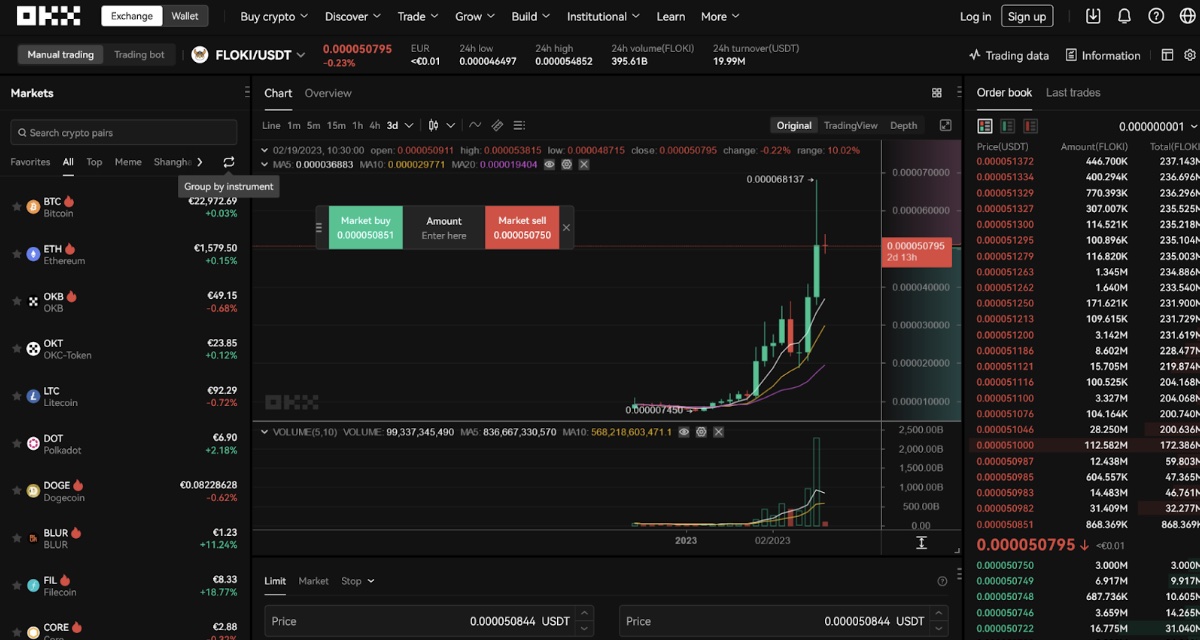Open the language globe icon
Screen dimensions: 1200x640
point(1187,16)
